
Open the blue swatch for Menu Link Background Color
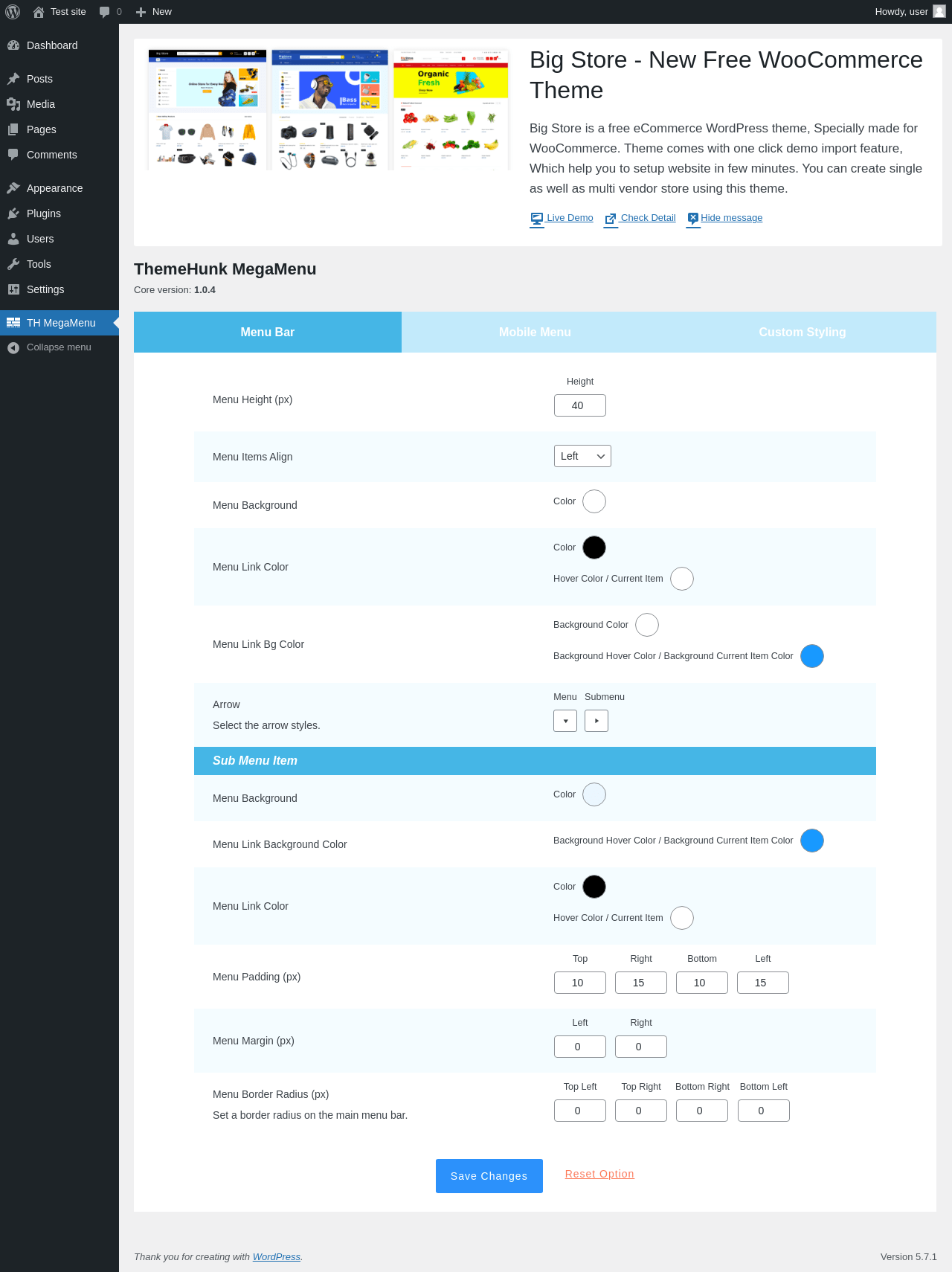[x=812, y=841]
